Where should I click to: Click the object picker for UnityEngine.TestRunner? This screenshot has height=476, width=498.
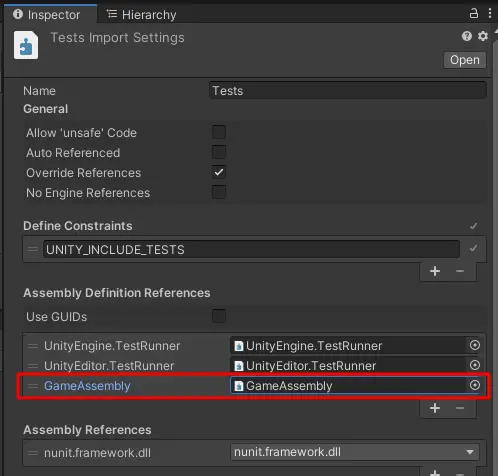point(475,345)
